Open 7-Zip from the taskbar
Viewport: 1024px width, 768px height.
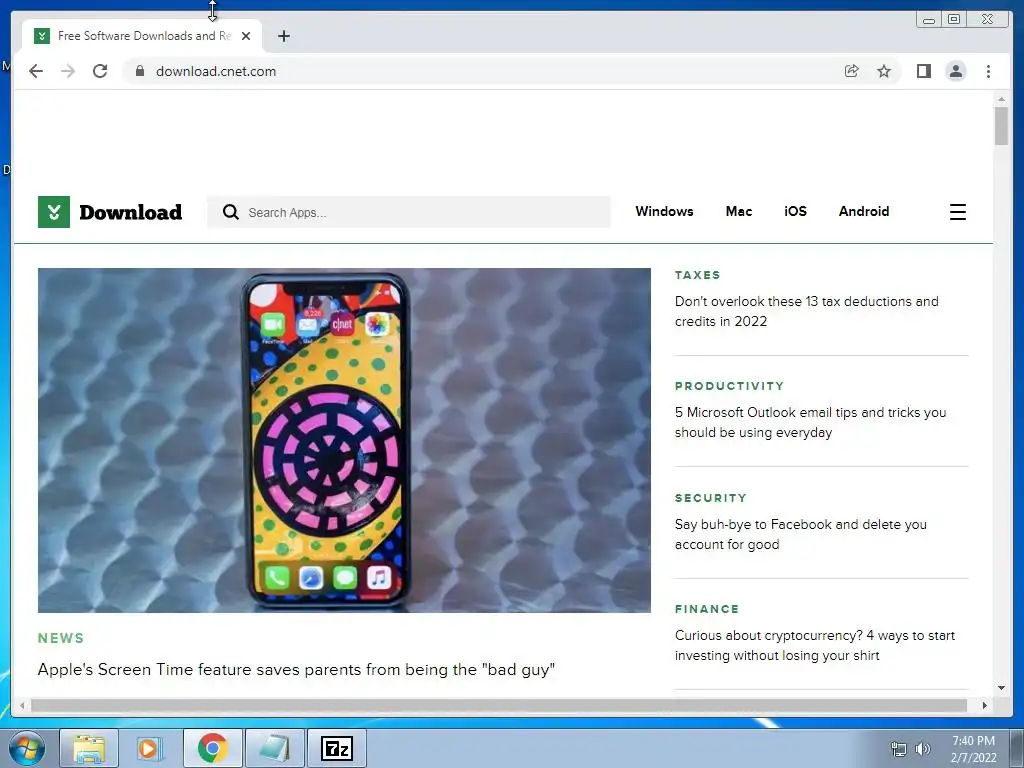click(x=336, y=748)
